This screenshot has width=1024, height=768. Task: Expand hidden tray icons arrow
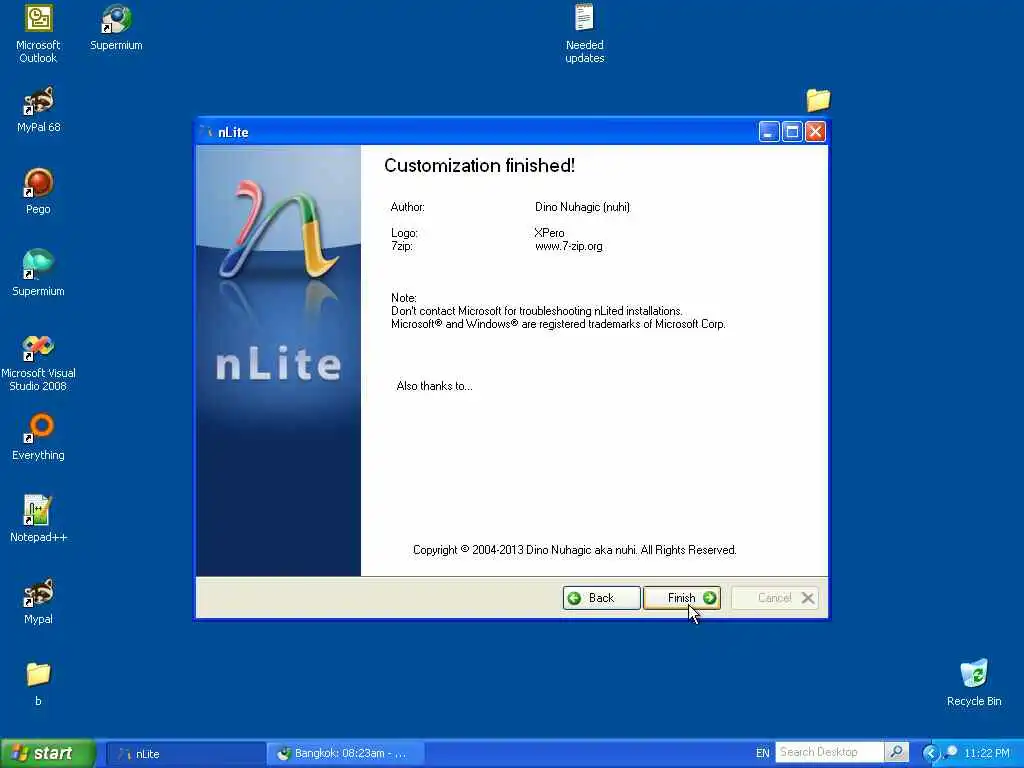coord(930,753)
